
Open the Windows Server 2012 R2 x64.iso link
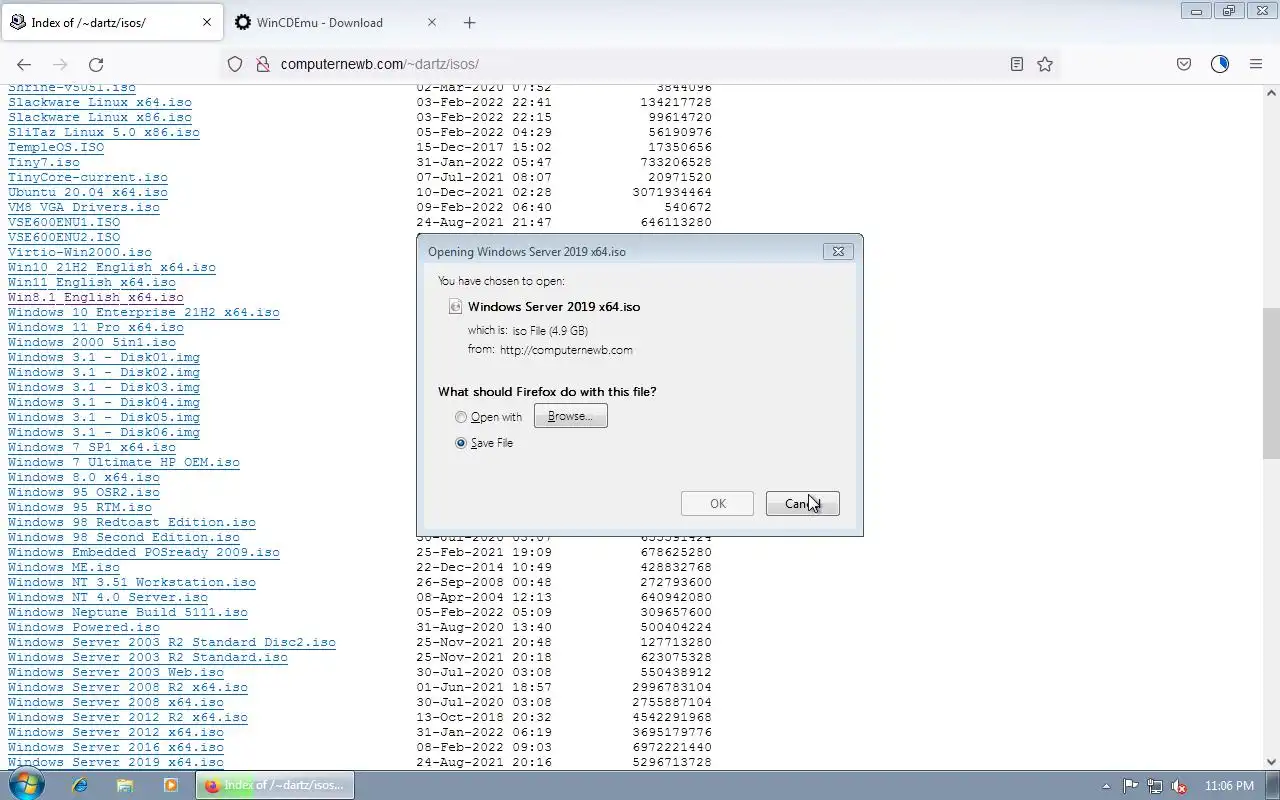click(x=128, y=717)
